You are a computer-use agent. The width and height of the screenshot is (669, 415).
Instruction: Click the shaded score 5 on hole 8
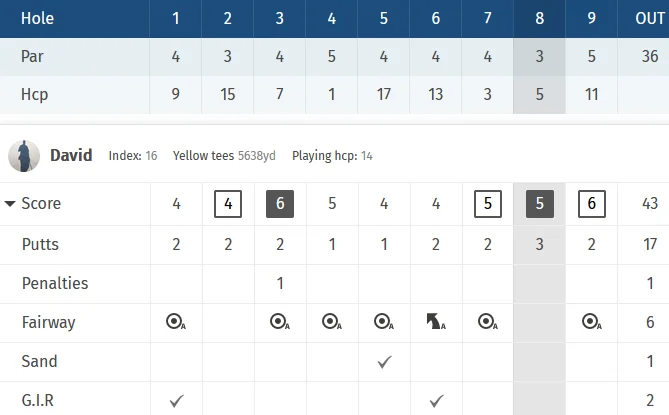[540, 204]
